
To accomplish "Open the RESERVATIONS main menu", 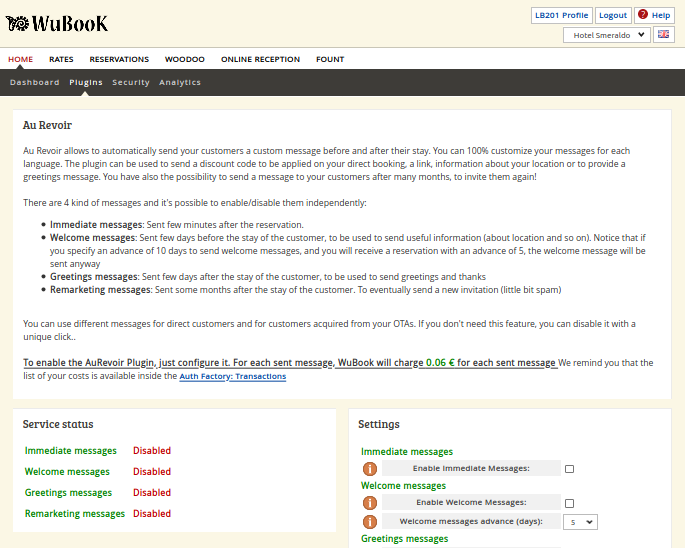I will 119,59.
